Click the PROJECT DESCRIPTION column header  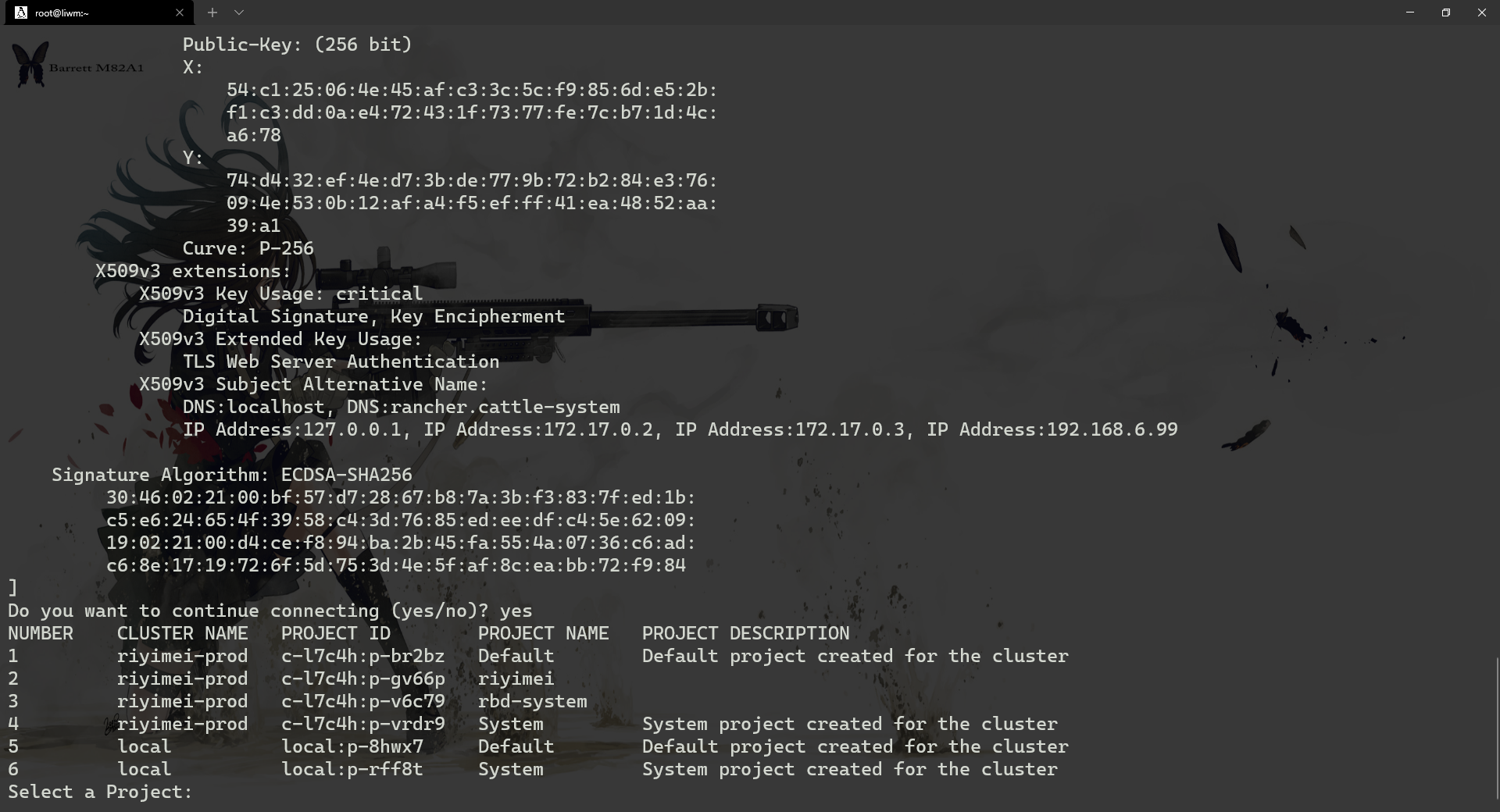click(746, 633)
